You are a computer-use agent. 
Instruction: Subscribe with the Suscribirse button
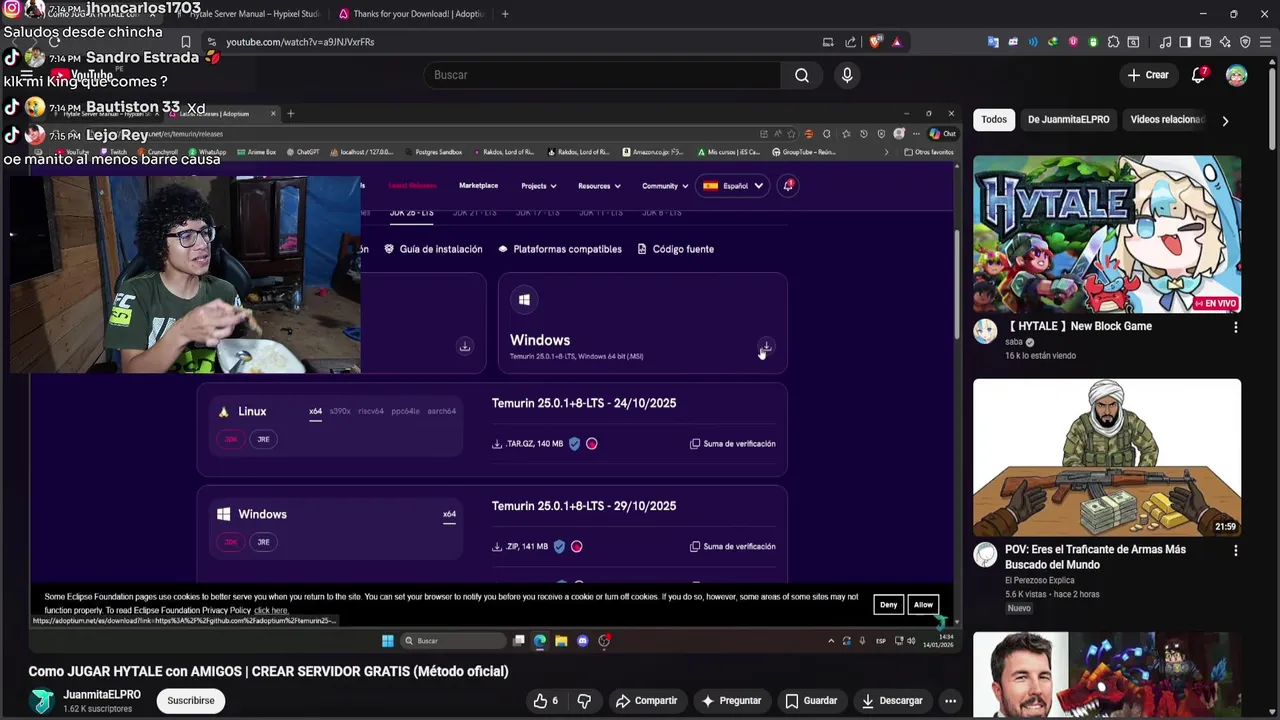[191, 701]
